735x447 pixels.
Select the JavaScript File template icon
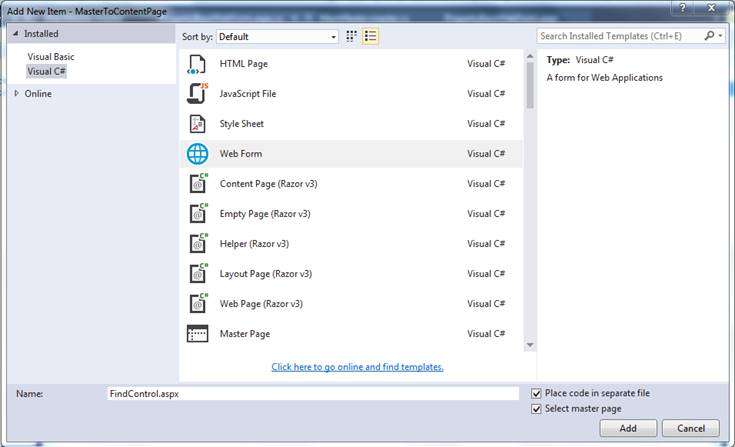(197, 93)
